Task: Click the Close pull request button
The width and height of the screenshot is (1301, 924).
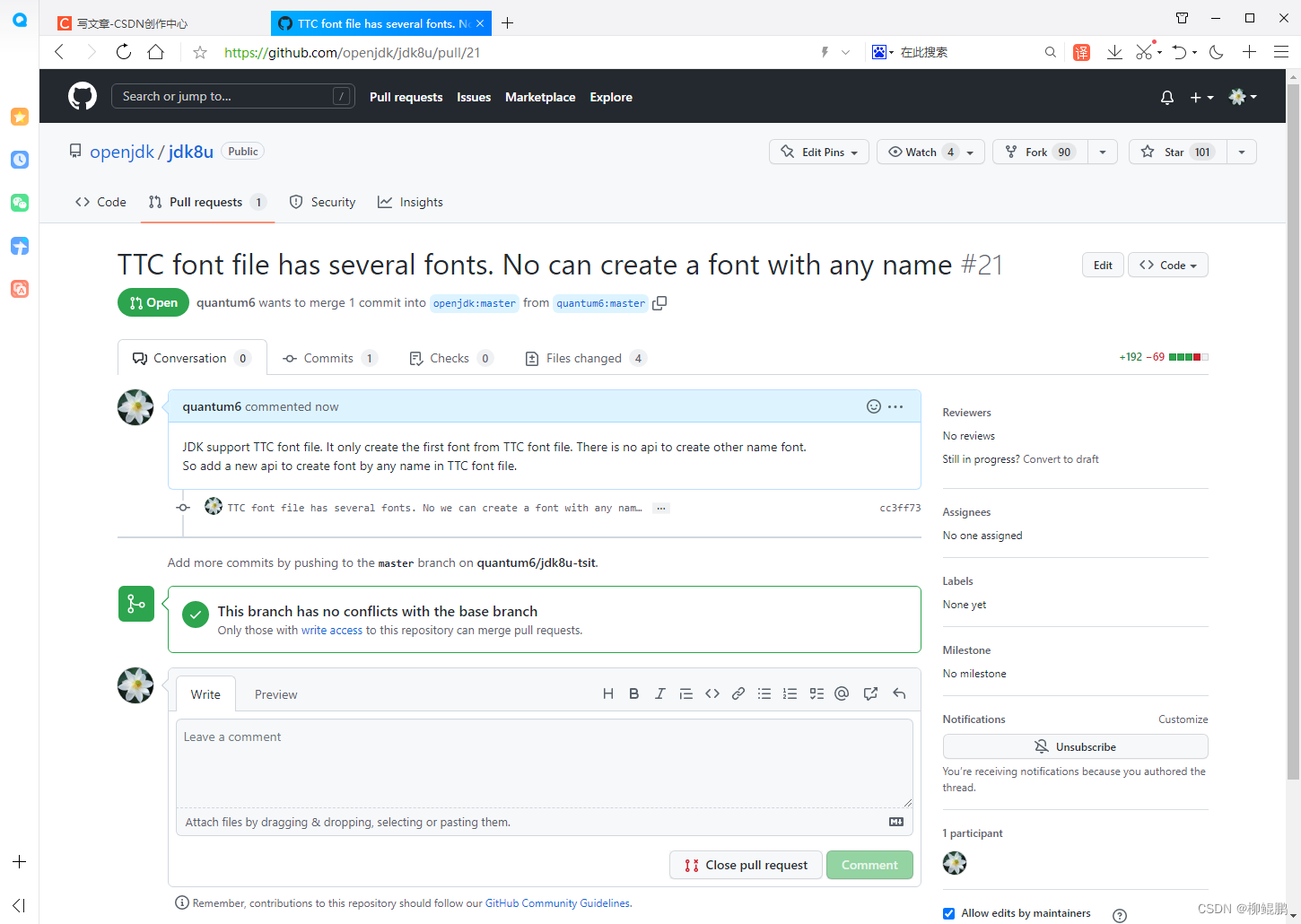Action: 746,864
